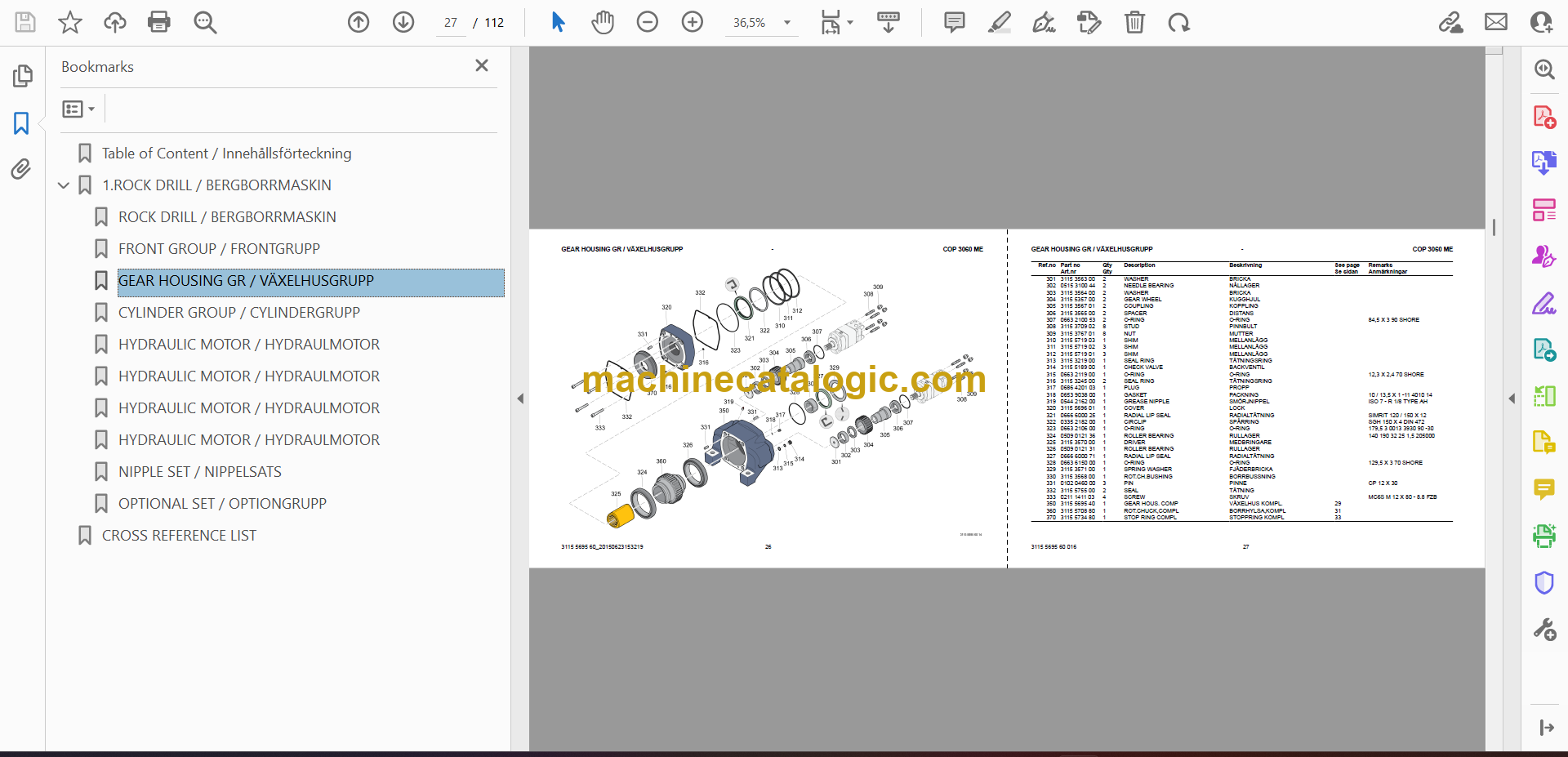
Task: Go to the previous page
Action: pyautogui.click(x=359, y=22)
